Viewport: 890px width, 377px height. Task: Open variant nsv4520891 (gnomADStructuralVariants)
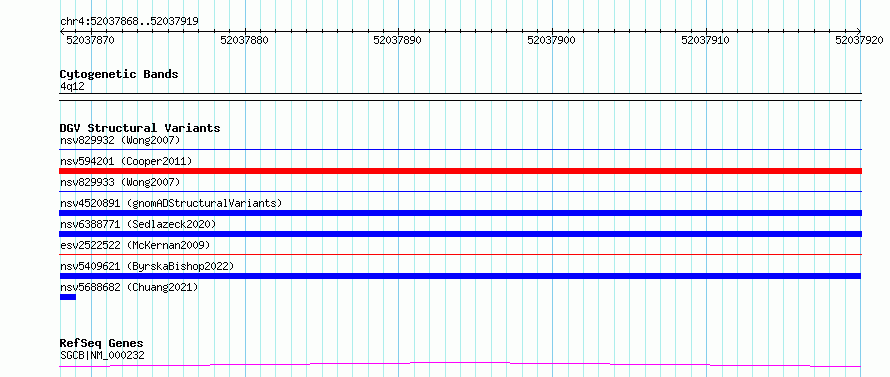pyautogui.click(x=171, y=203)
